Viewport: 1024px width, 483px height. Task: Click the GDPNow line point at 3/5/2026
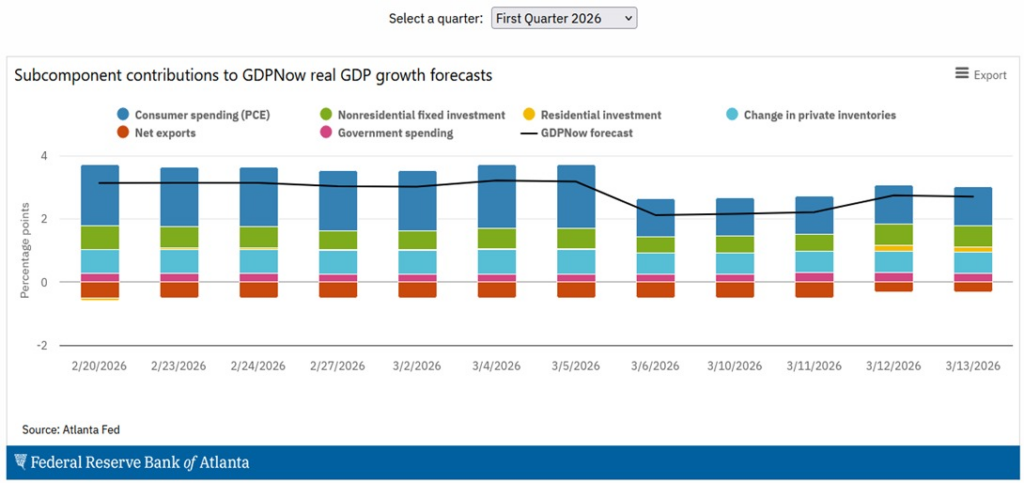pyautogui.click(x=576, y=182)
